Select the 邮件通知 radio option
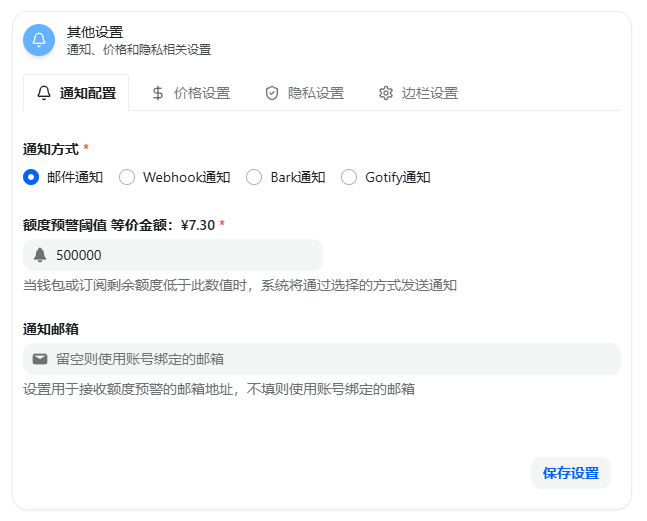This screenshot has height=521, width=647. click(31, 177)
